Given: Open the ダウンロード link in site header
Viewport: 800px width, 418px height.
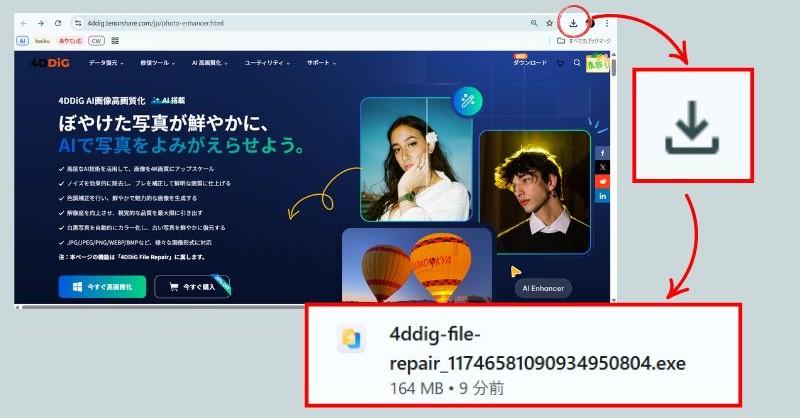Looking at the screenshot, I should (530, 63).
